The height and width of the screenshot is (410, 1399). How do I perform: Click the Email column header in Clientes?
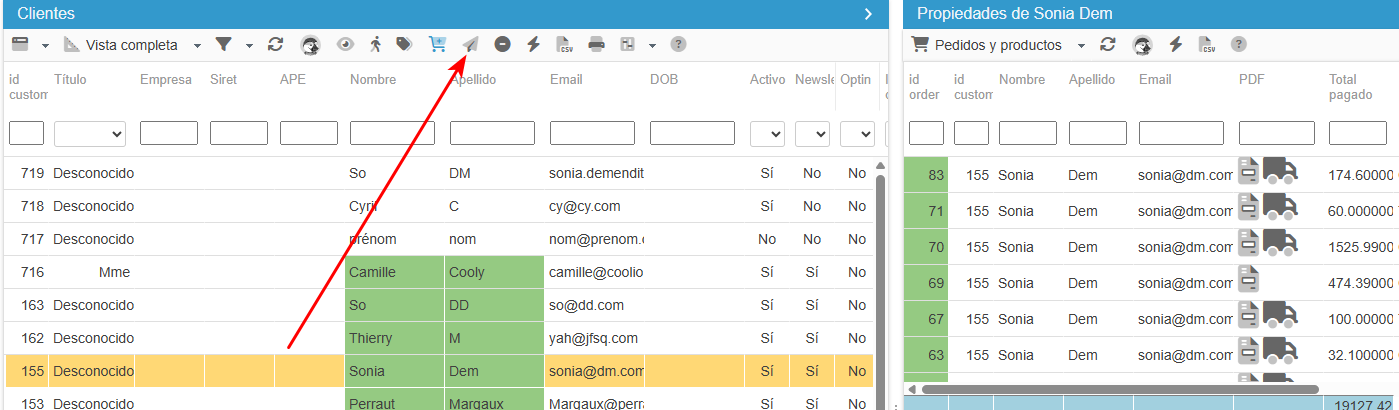(566, 80)
